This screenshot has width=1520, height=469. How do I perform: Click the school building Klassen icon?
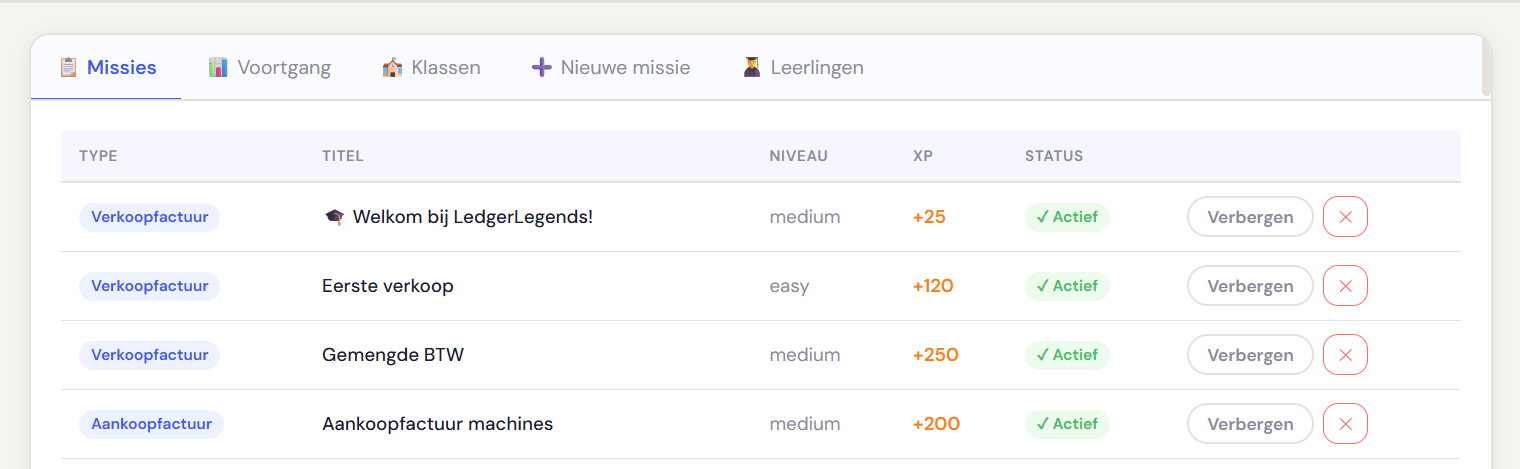point(392,68)
